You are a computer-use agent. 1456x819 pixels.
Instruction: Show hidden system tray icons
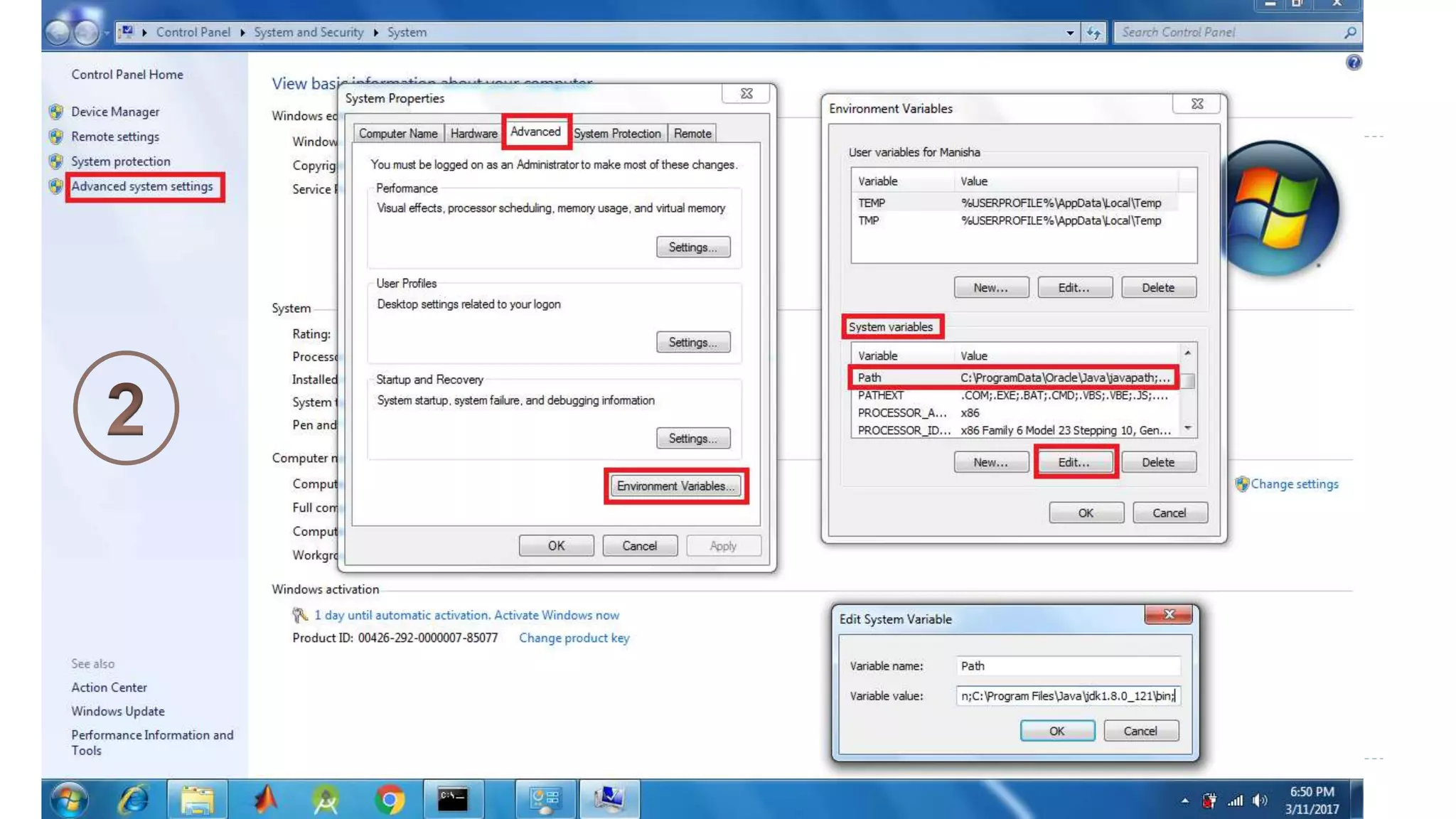click(x=1184, y=801)
